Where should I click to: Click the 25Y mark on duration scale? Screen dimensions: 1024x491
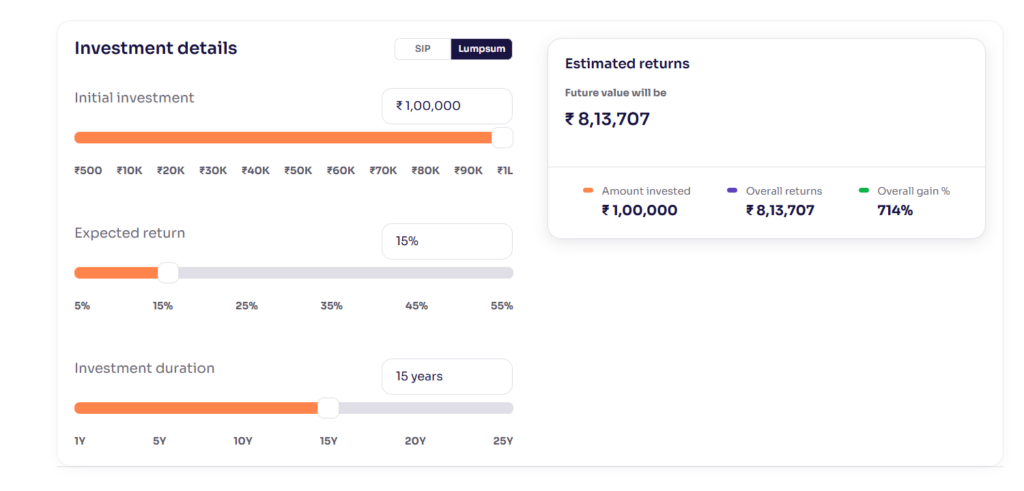click(x=503, y=442)
